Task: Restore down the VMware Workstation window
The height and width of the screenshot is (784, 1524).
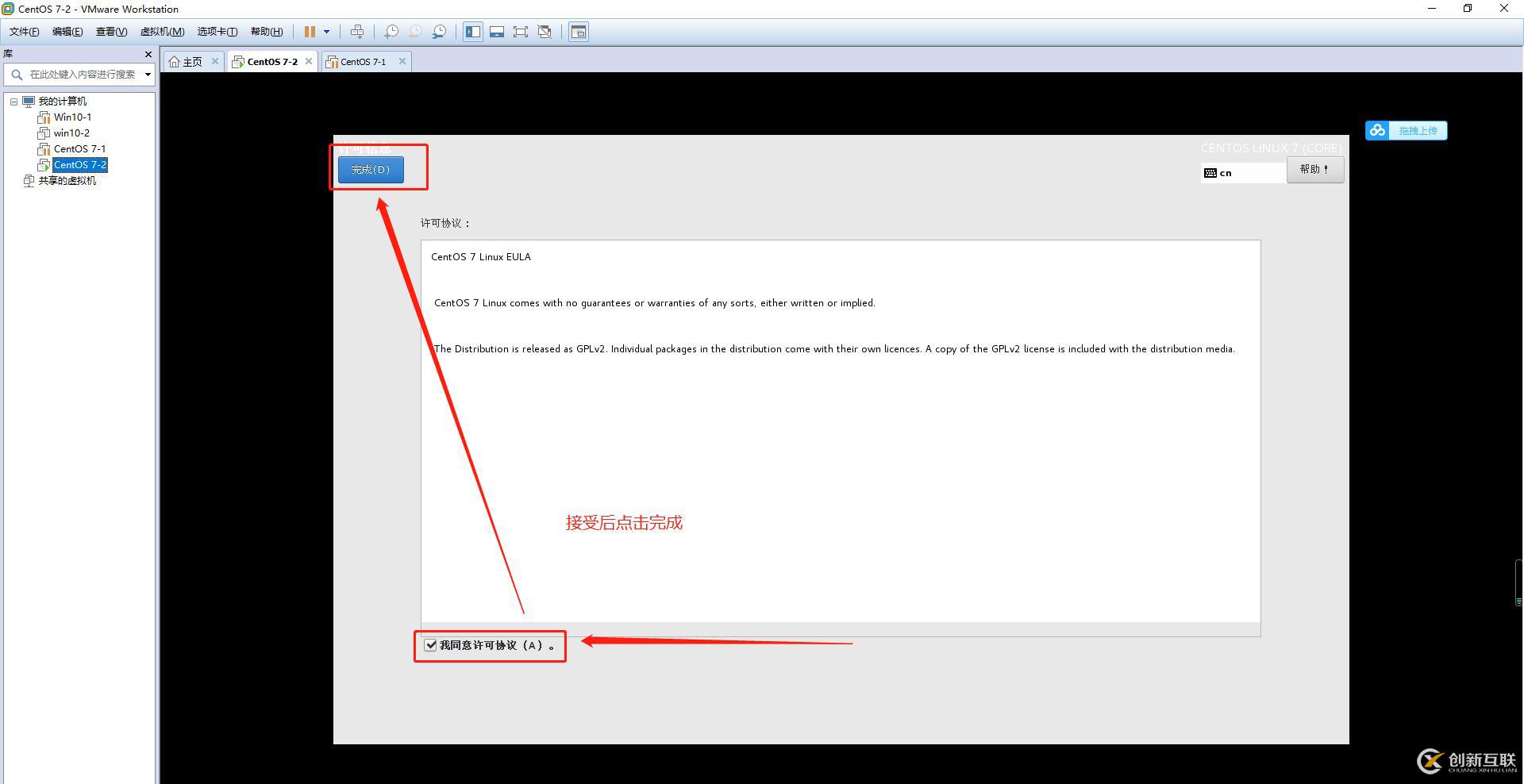Action: [x=1468, y=9]
